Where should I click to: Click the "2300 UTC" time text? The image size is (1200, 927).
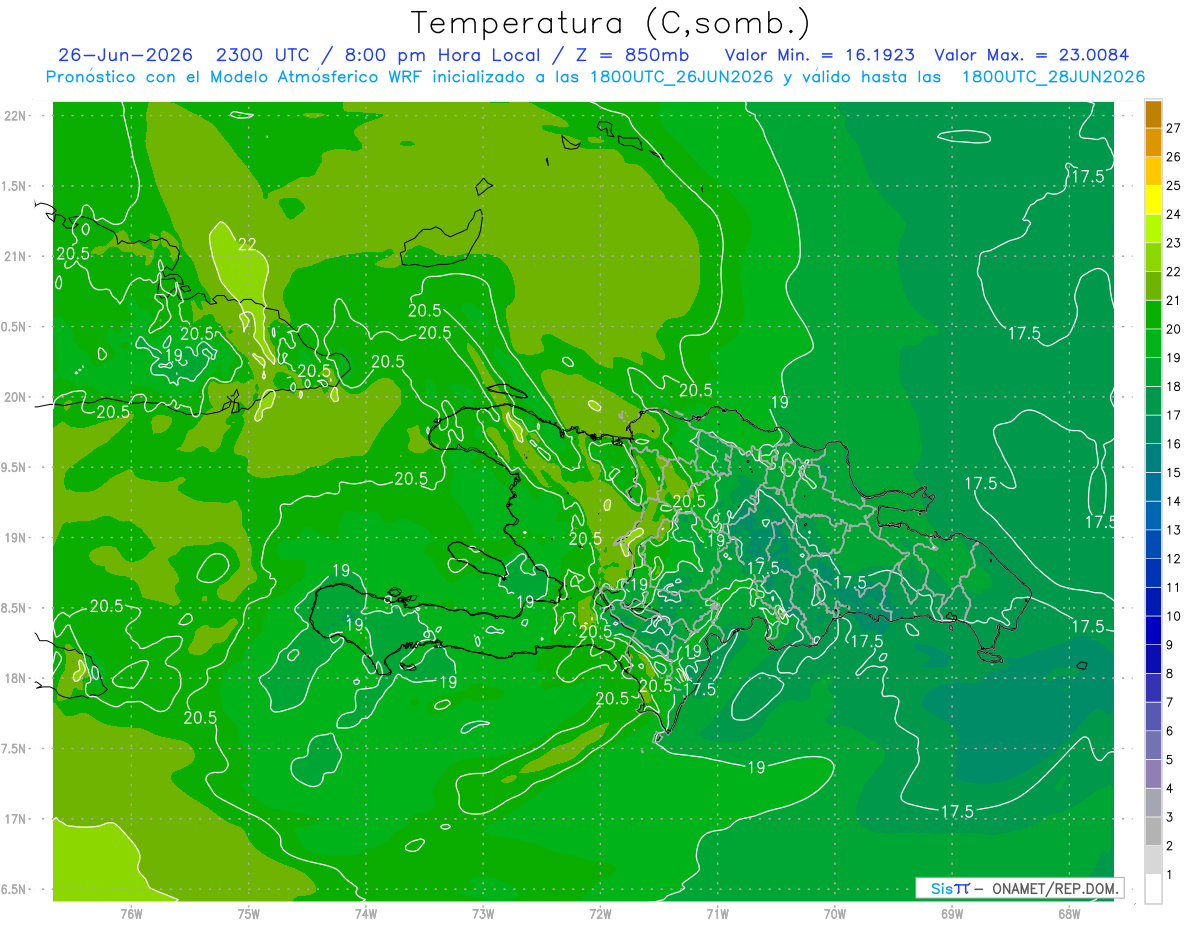263,55
